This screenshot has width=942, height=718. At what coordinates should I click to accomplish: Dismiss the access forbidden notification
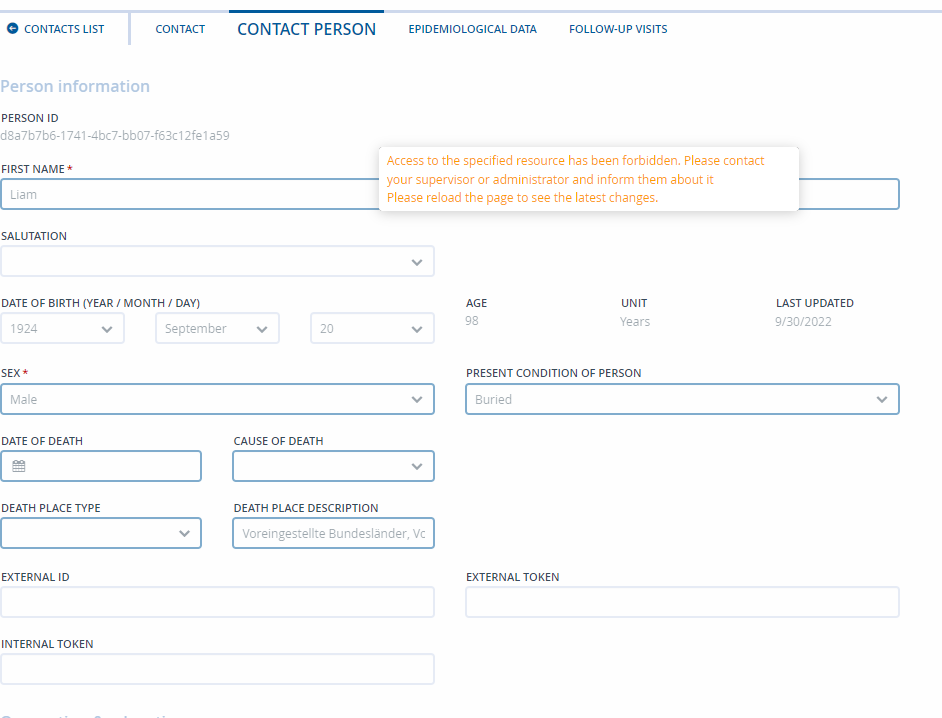pyautogui.click(x=589, y=179)
